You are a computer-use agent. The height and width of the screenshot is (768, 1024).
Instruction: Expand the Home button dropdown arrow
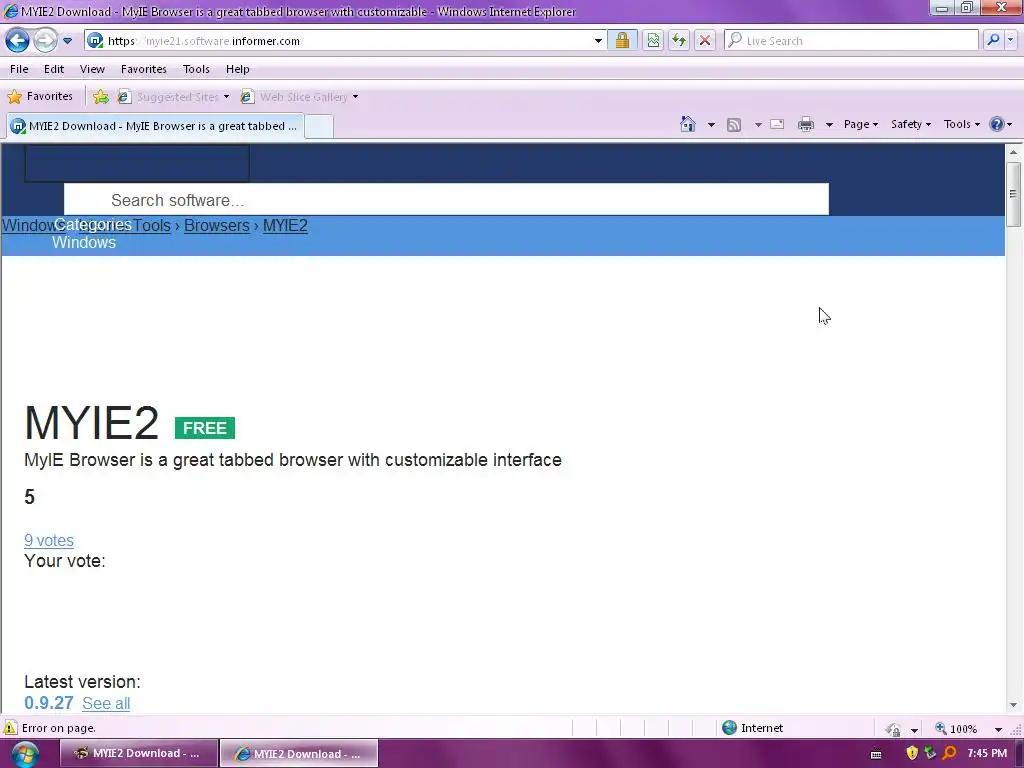(x=711, y=124)
